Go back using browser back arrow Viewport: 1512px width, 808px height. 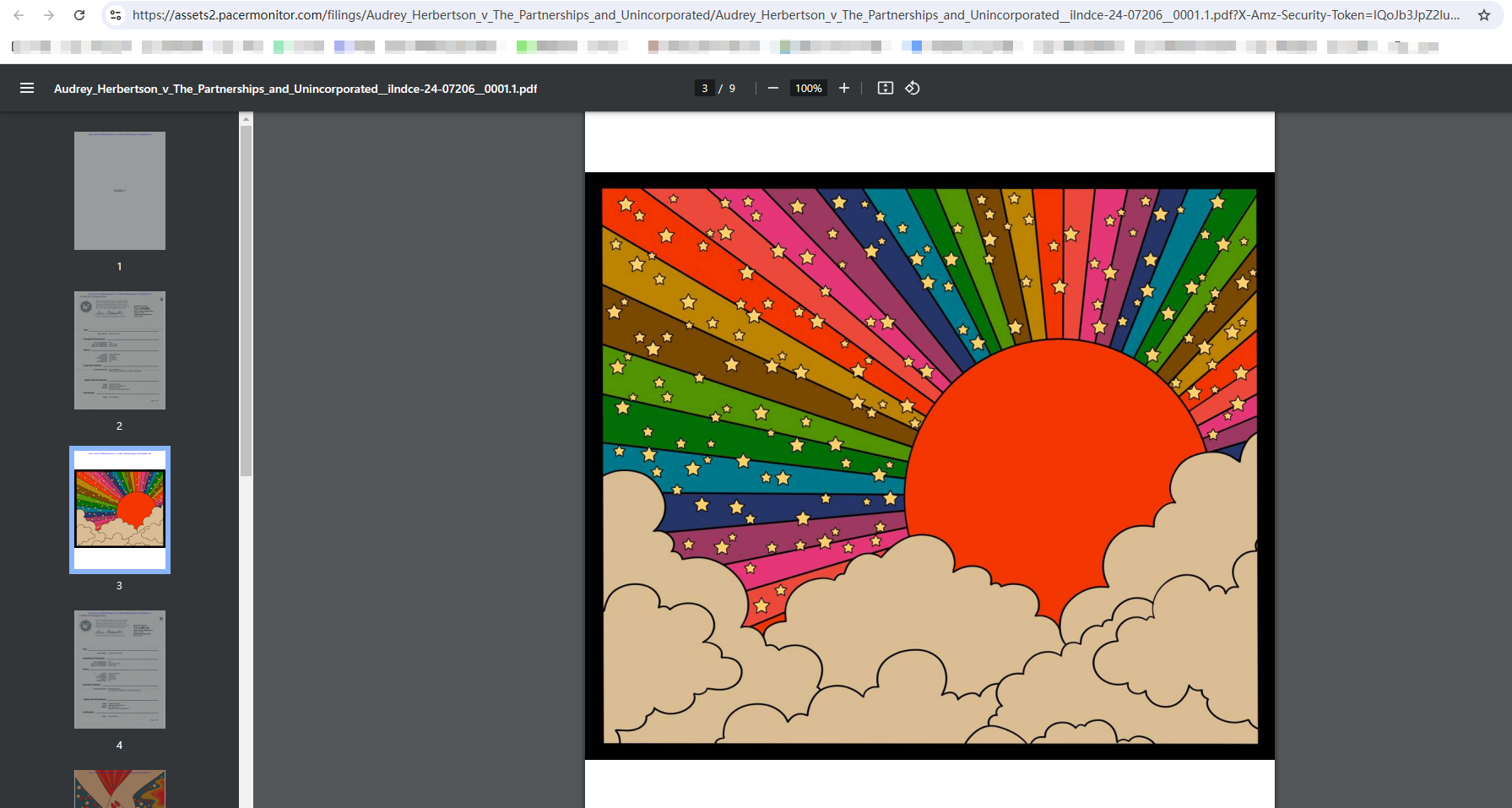click(19, 15)
